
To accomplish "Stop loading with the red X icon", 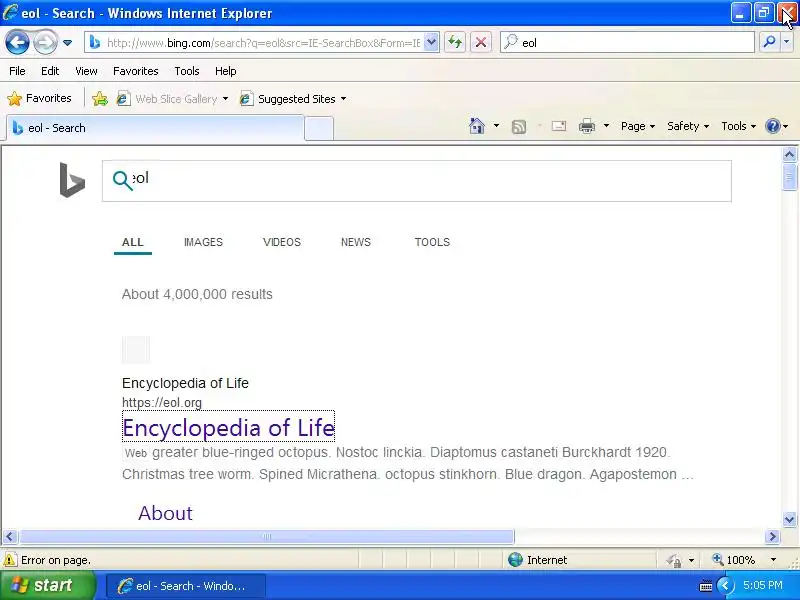I will pos(481,42).
